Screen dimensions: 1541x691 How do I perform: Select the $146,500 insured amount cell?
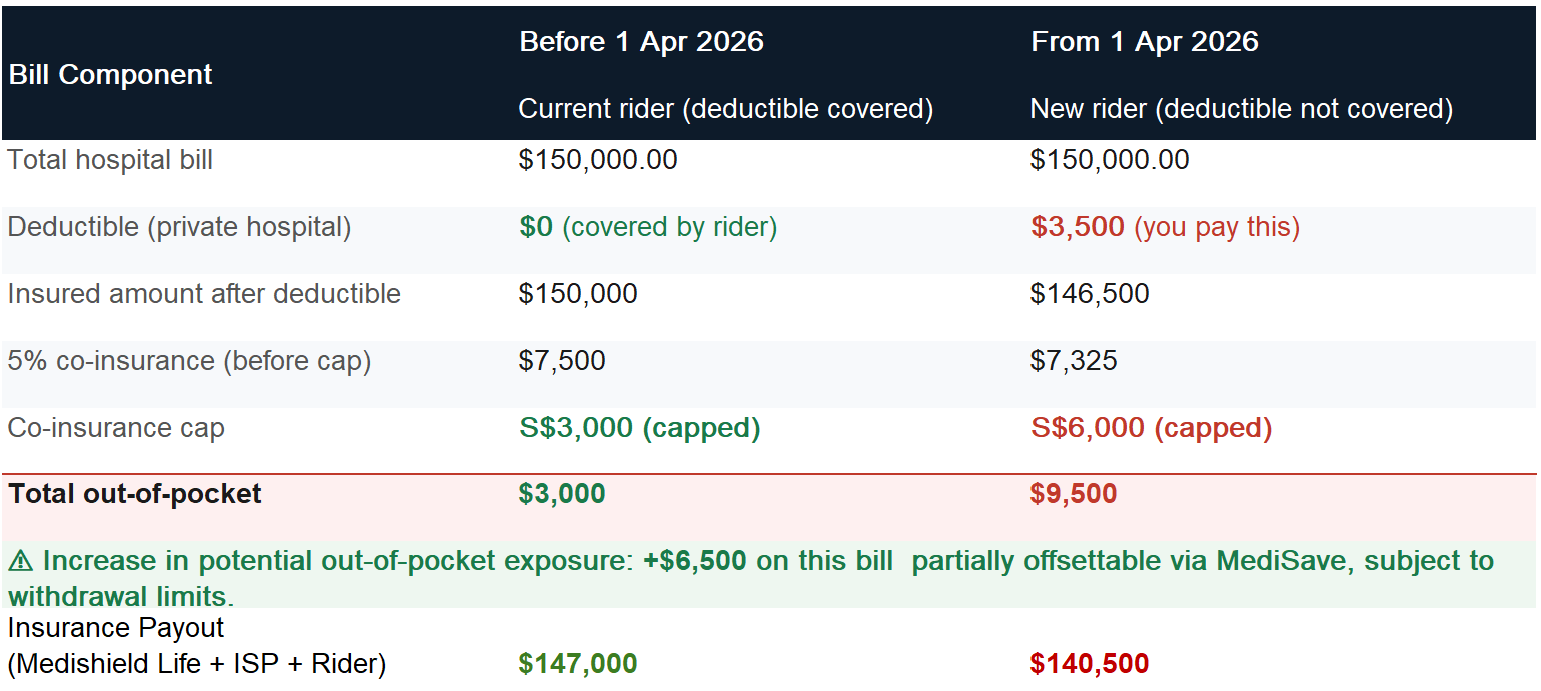[1090, 294]
